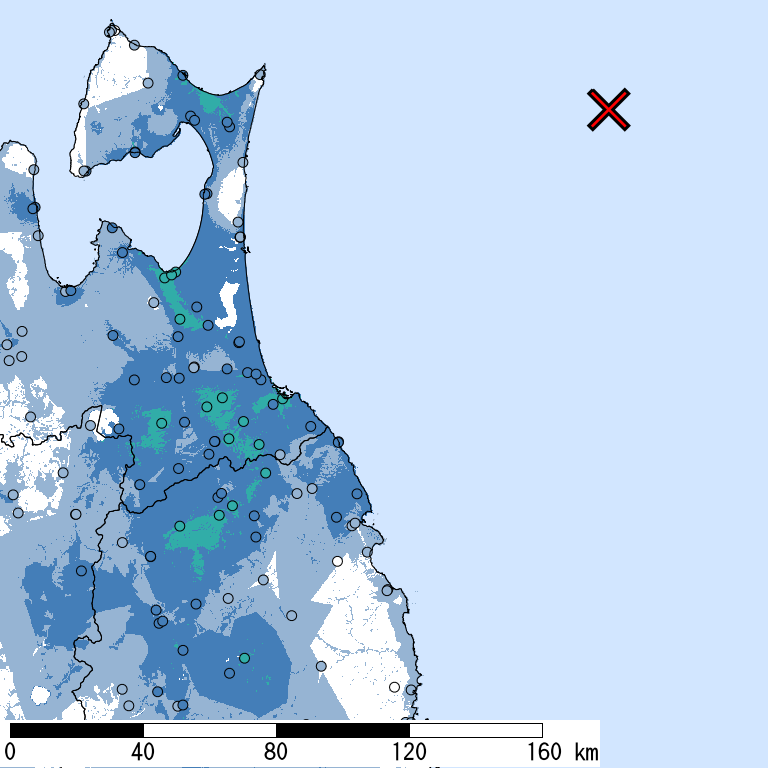Click the red X epicenter marker
The width and height of the screenshot is (768, 768).
click(608, 109)
